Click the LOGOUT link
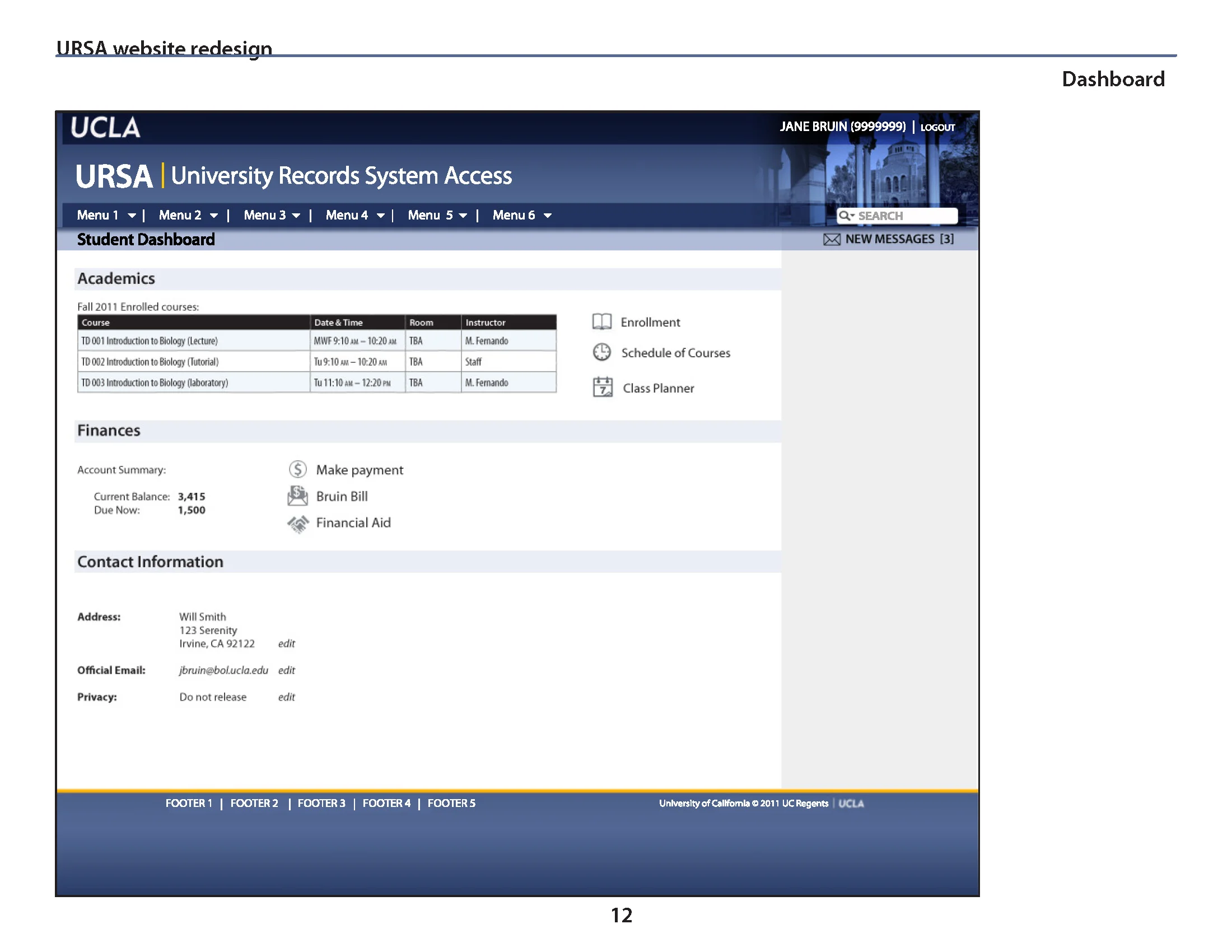This screenshot has height=952, width=1232. click(937, 128)
